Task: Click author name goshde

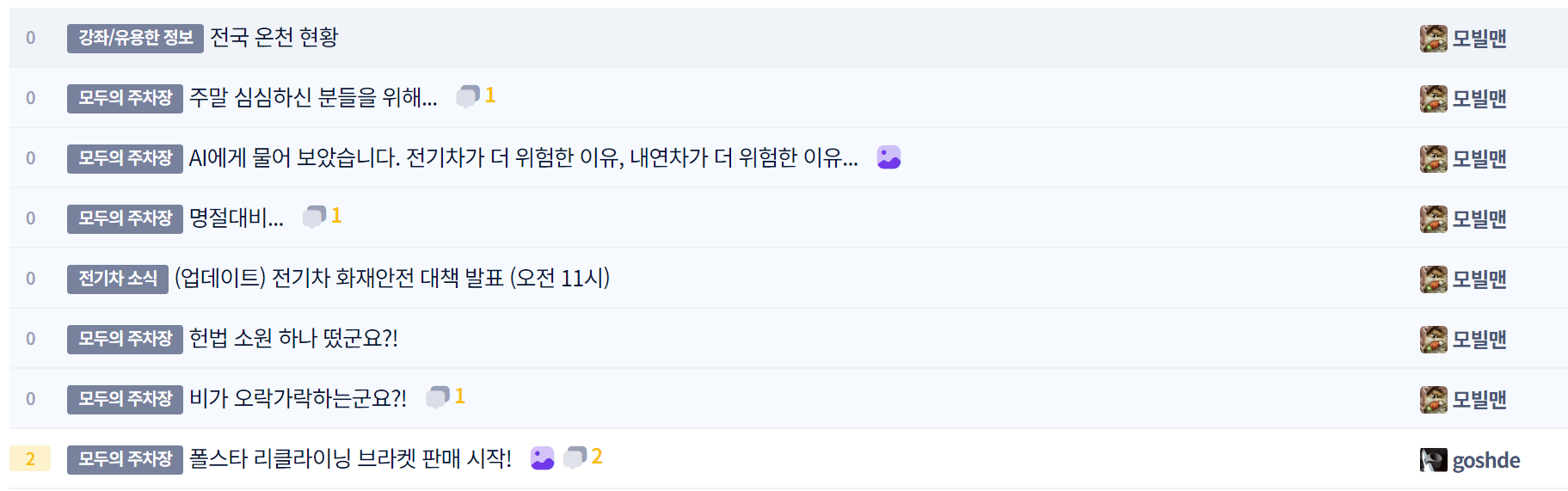Action: [1485, 461]
